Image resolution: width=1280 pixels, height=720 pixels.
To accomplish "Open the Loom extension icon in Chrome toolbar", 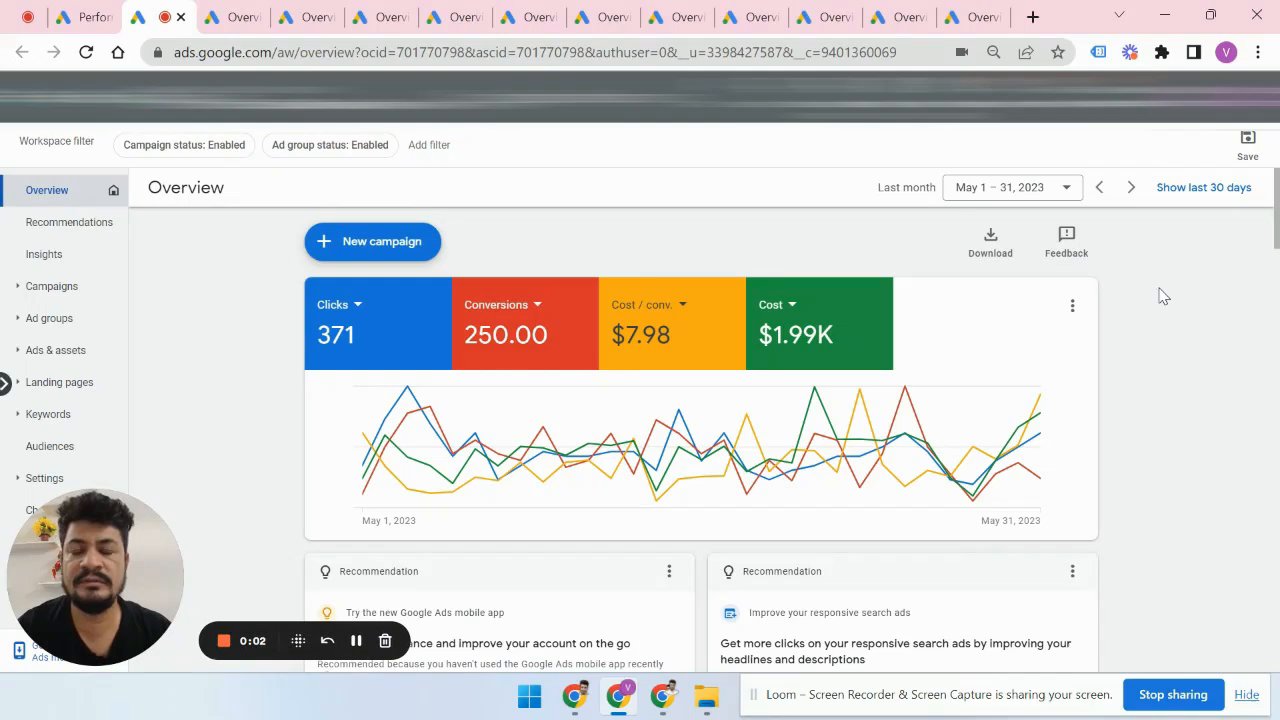I will (x=1130, y=52).
